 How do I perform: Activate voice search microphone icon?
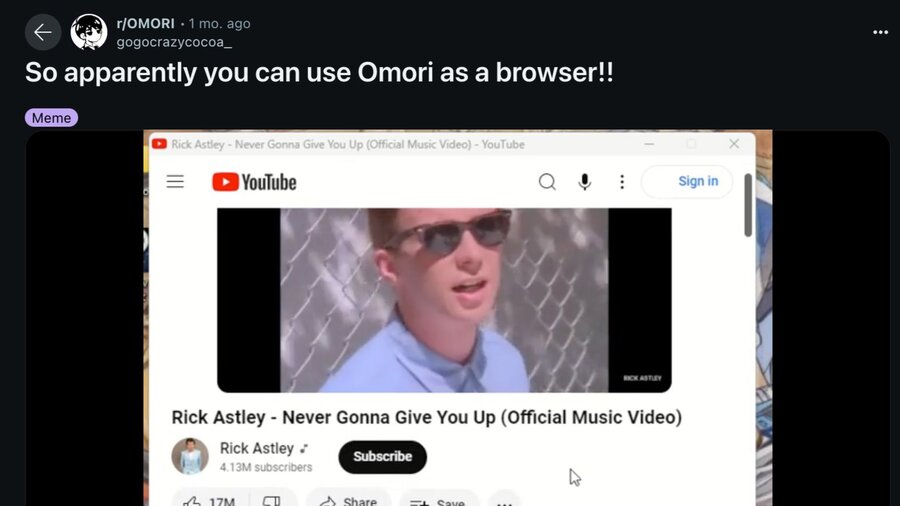584,182
